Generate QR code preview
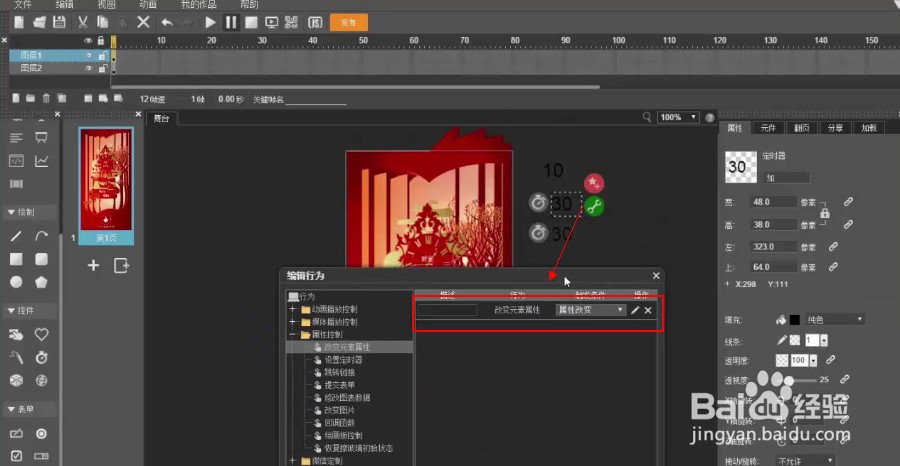 [x=292, y=22]
